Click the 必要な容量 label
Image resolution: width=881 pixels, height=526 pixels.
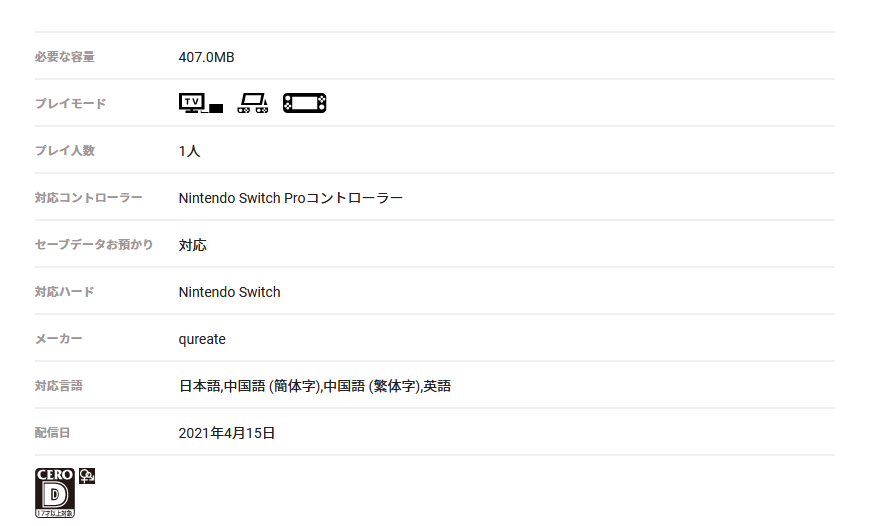(x=65, y=57)
